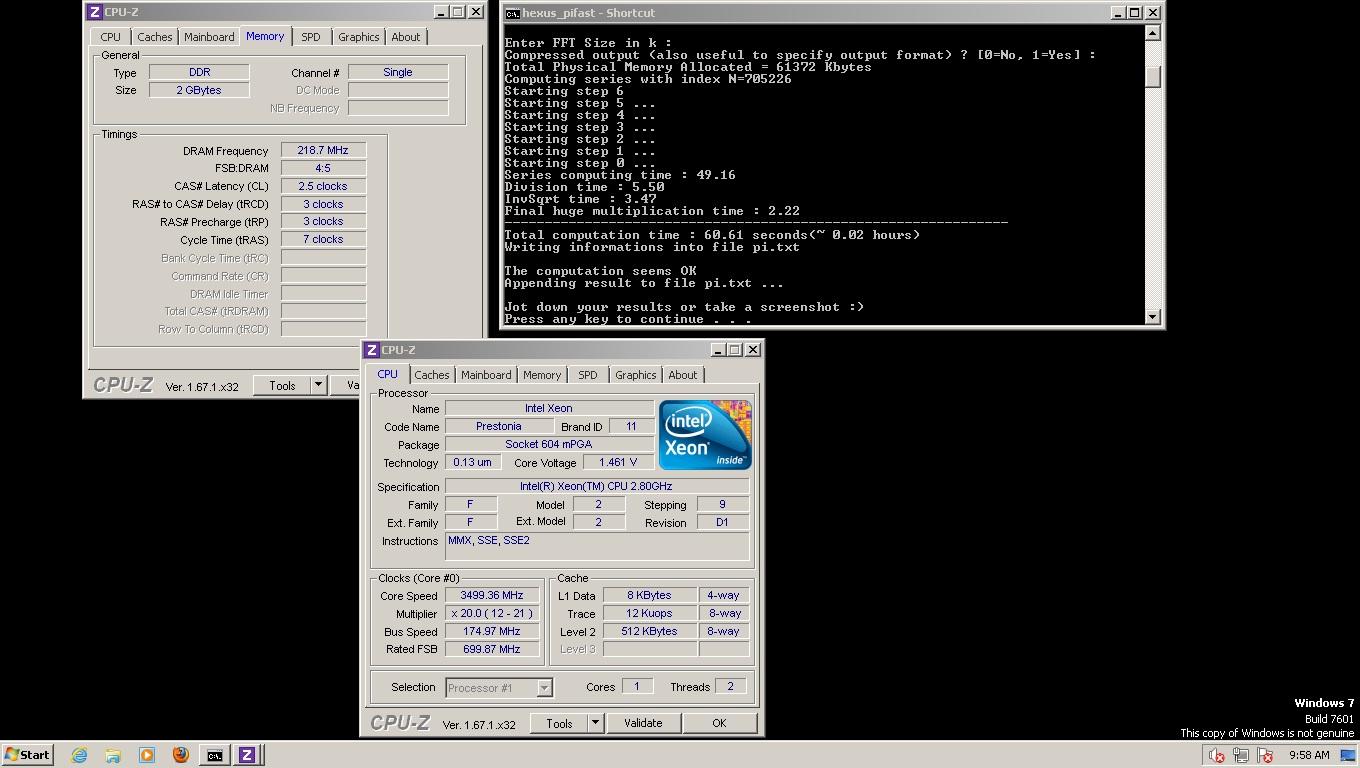Open About tab in front CPU-Z window
1360x768 pixels.
tap(683, 375)
